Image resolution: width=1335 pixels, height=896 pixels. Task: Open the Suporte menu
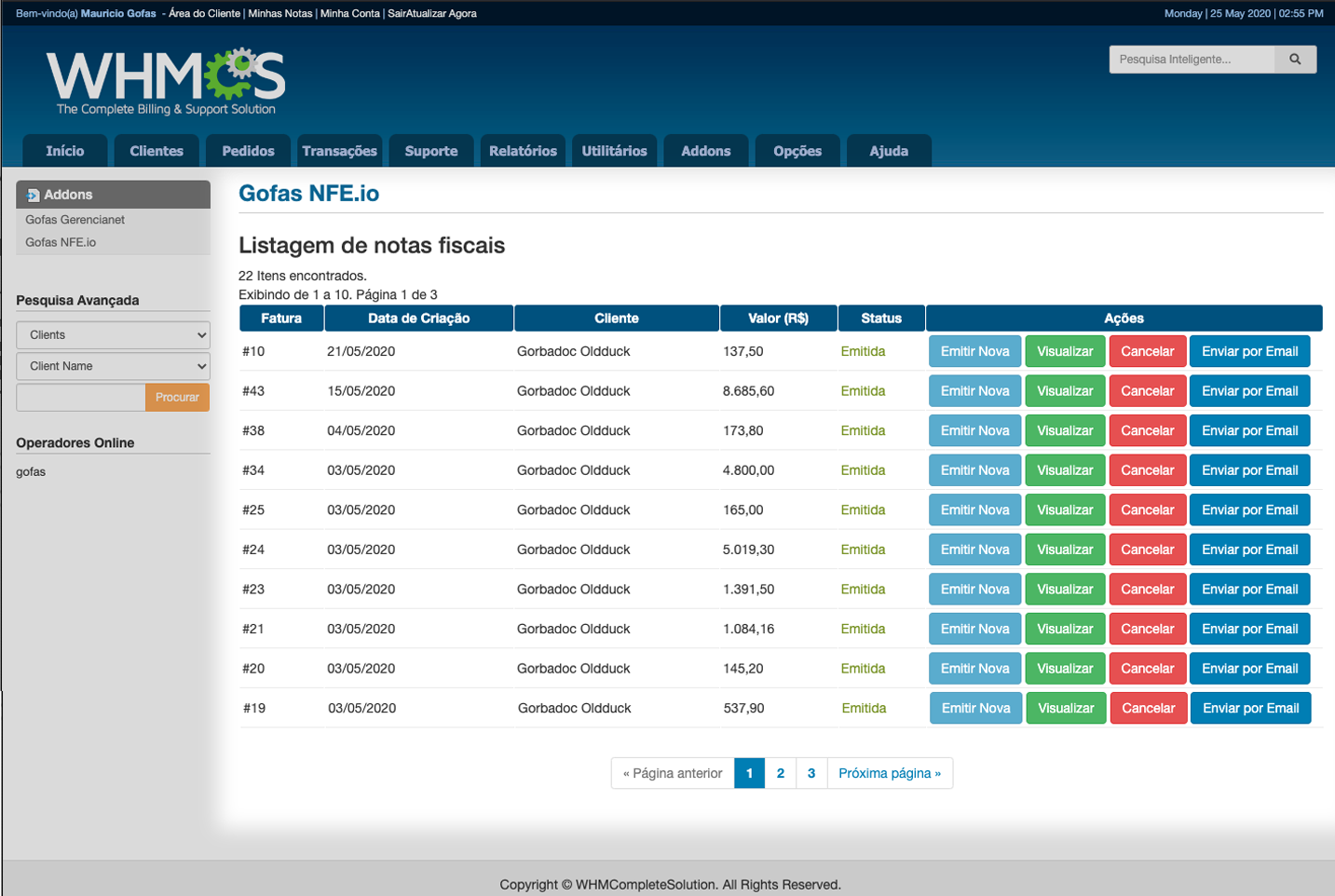pos(431,151)
